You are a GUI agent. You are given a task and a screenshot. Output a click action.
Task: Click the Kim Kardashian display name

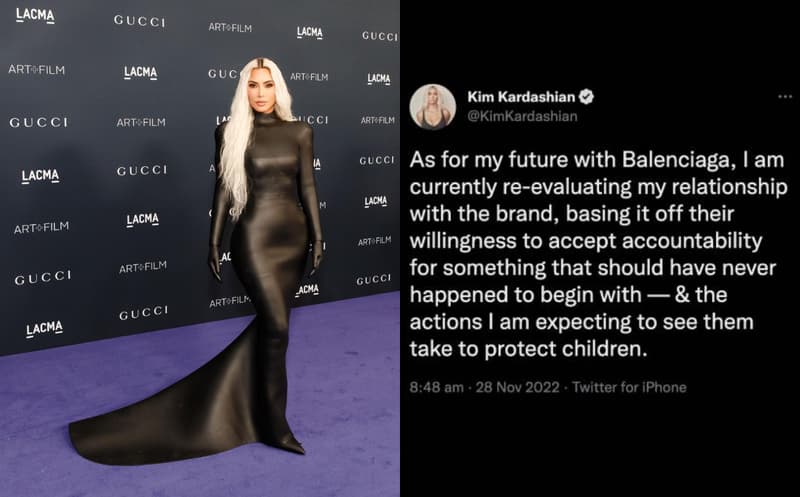coord(521,96)
